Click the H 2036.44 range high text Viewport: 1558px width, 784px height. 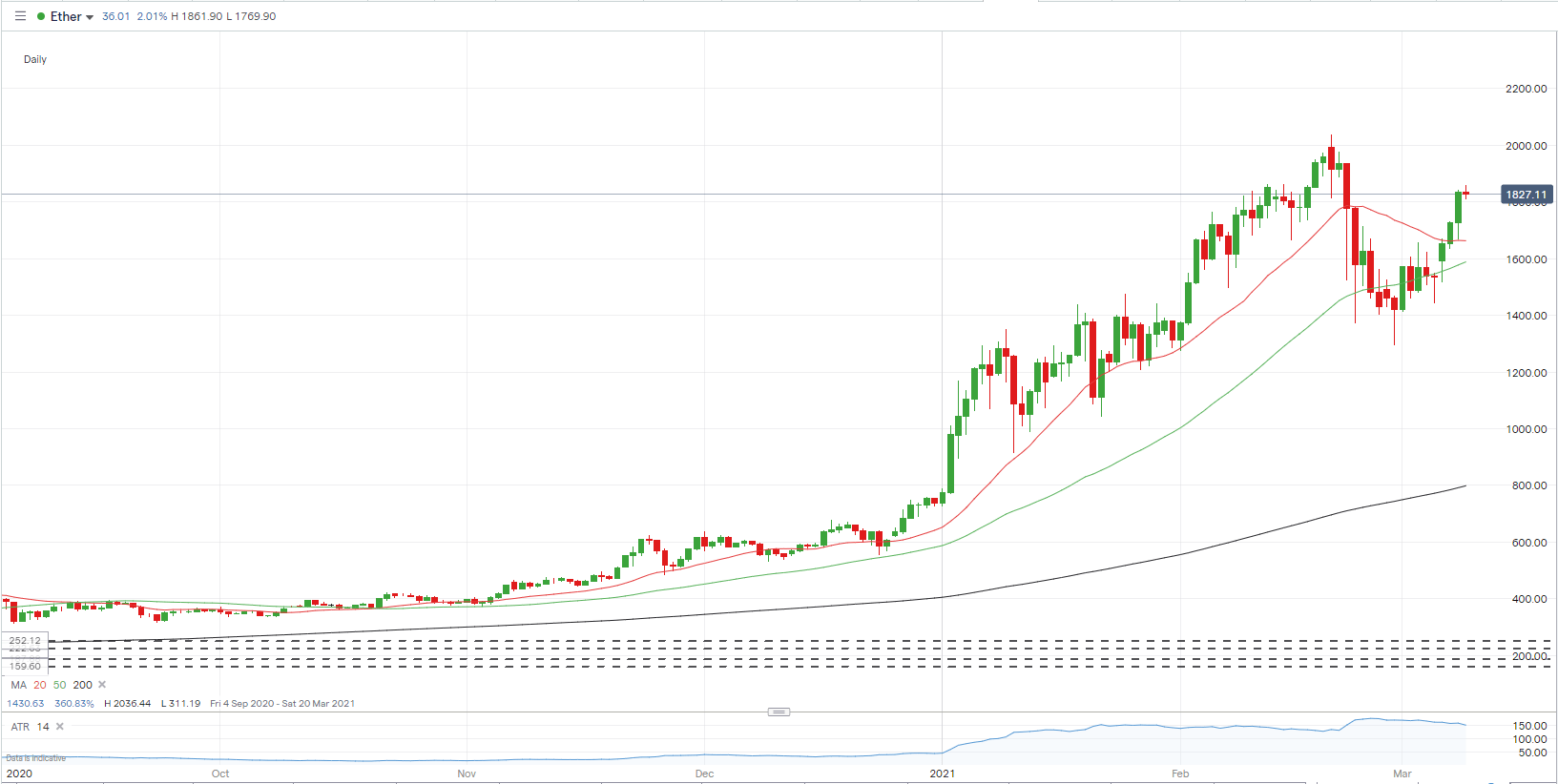pyautogui.click(x=128, y=704)
